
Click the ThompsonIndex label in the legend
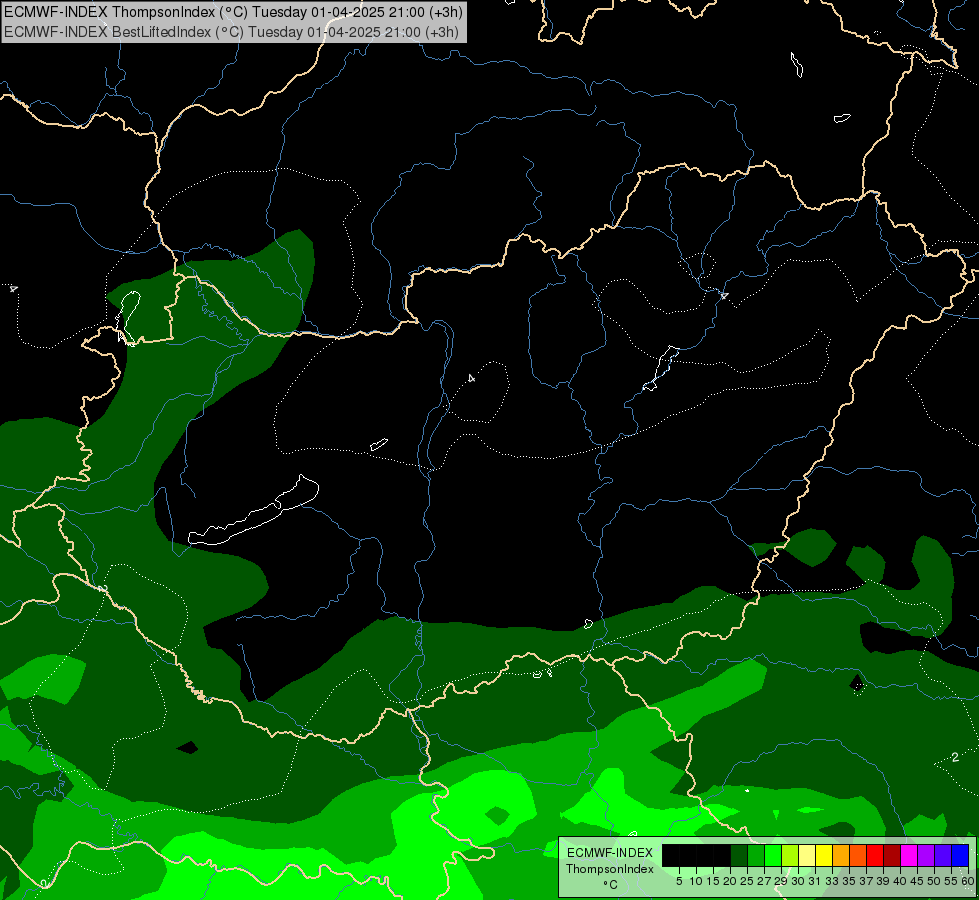[610, 869]
